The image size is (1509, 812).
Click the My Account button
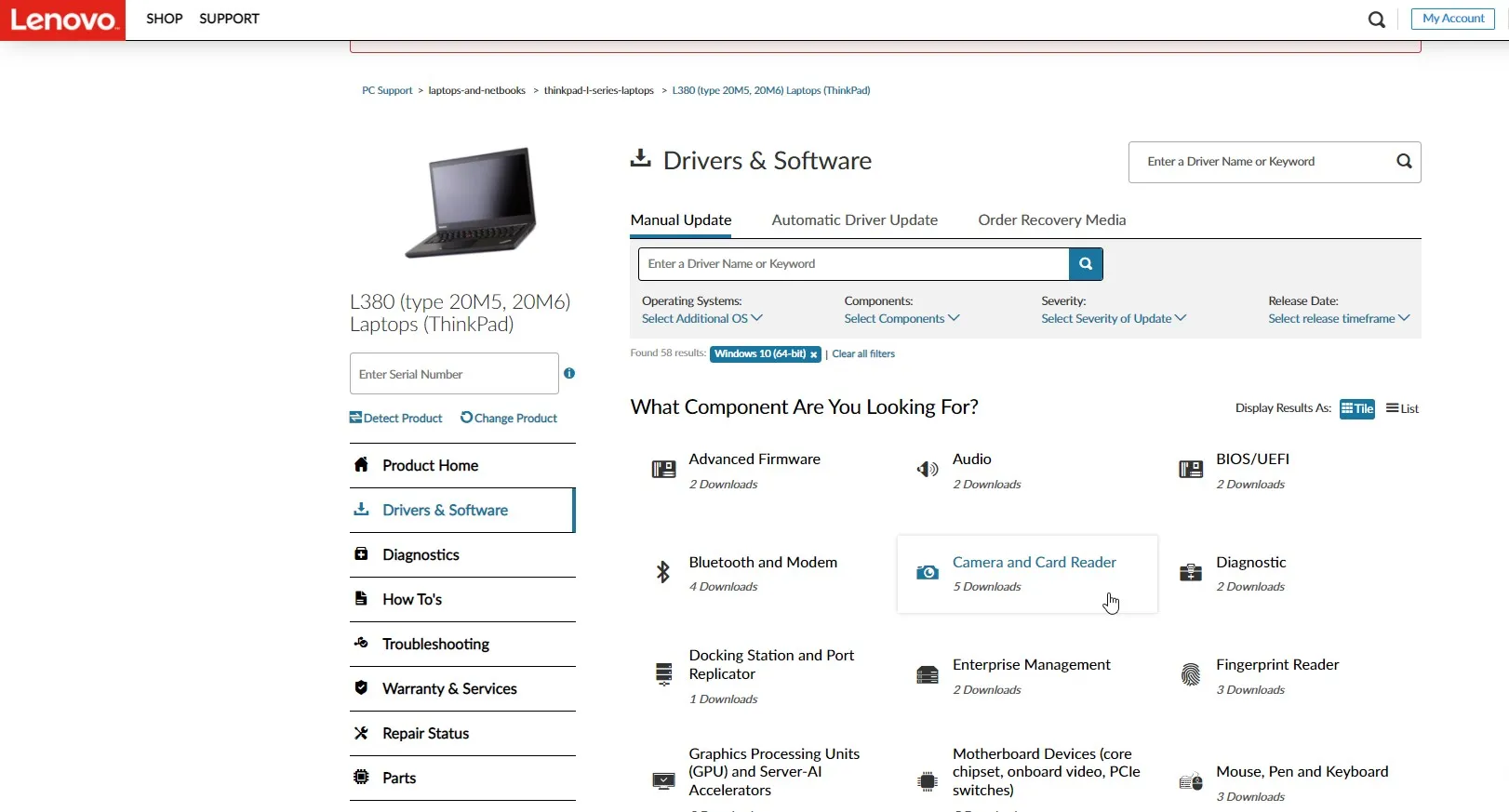click(1453, 19)
